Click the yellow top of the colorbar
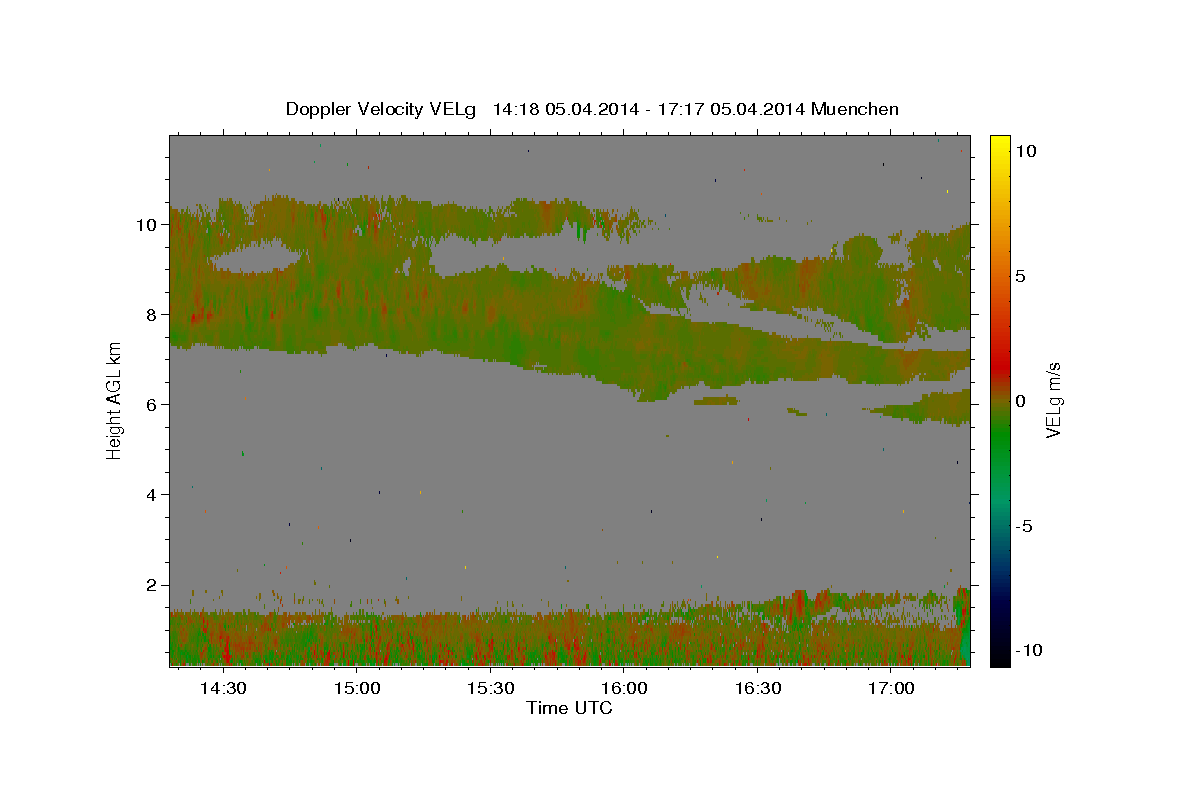 tap(999, 145)
